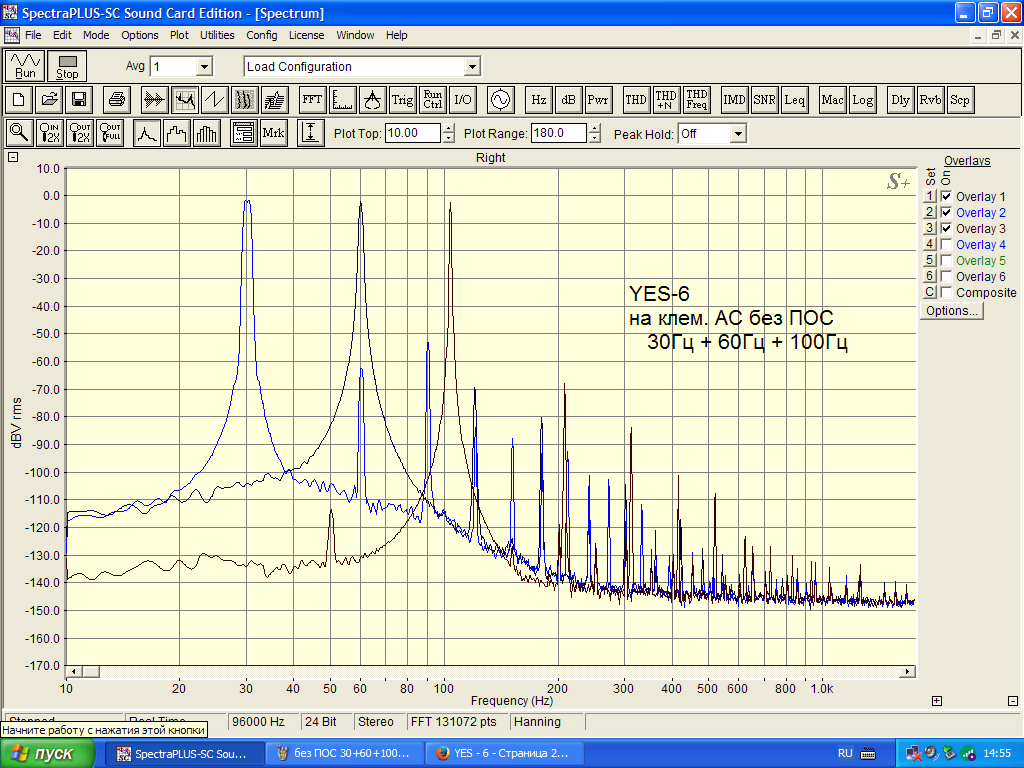This screenshot has height=768, width=1024.
Task: Open the Utilities menu
Action: [217, 35]
